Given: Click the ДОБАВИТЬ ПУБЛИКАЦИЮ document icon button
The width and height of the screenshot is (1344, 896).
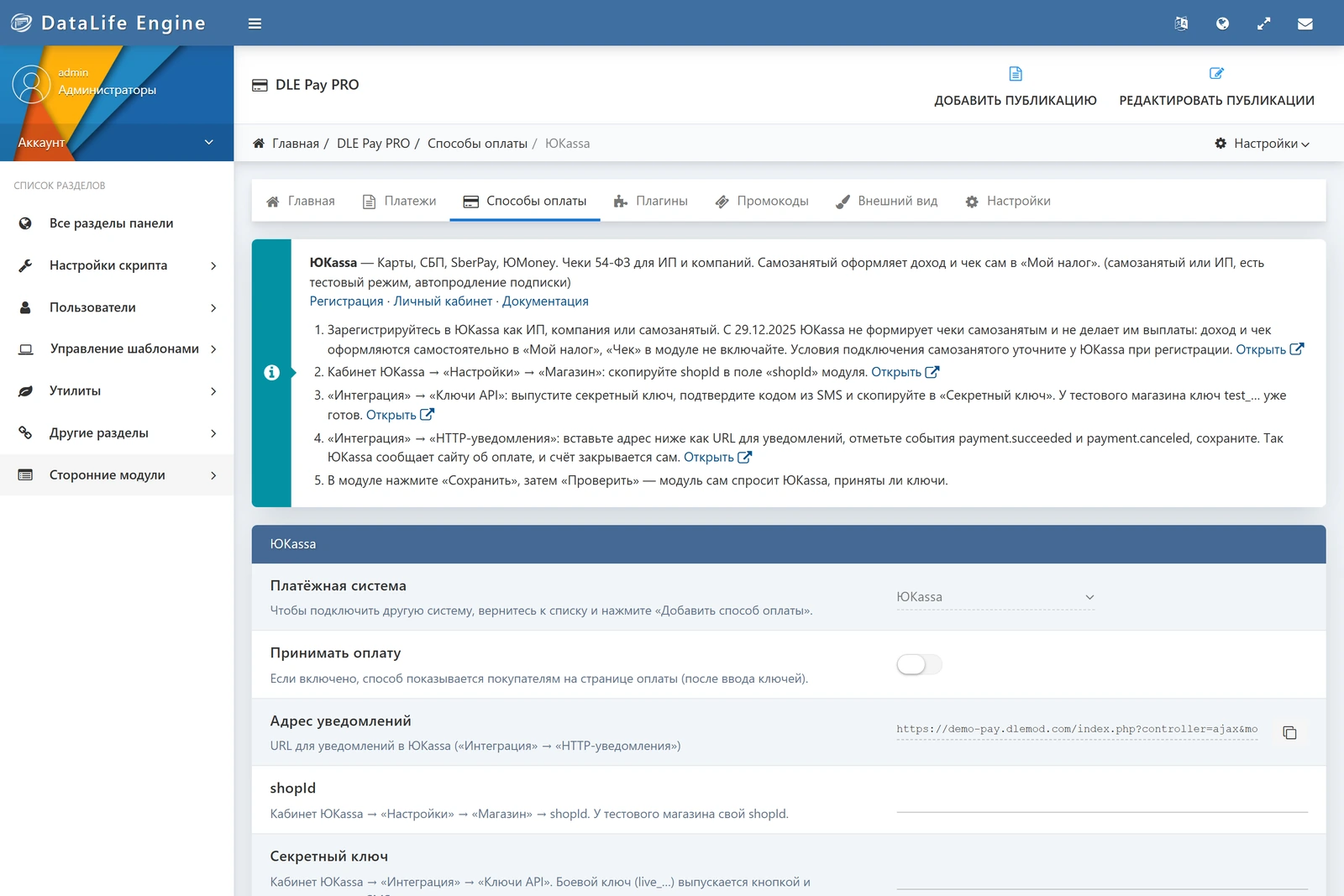Looking at the screenshot, I should click(x=1015, y=86).
